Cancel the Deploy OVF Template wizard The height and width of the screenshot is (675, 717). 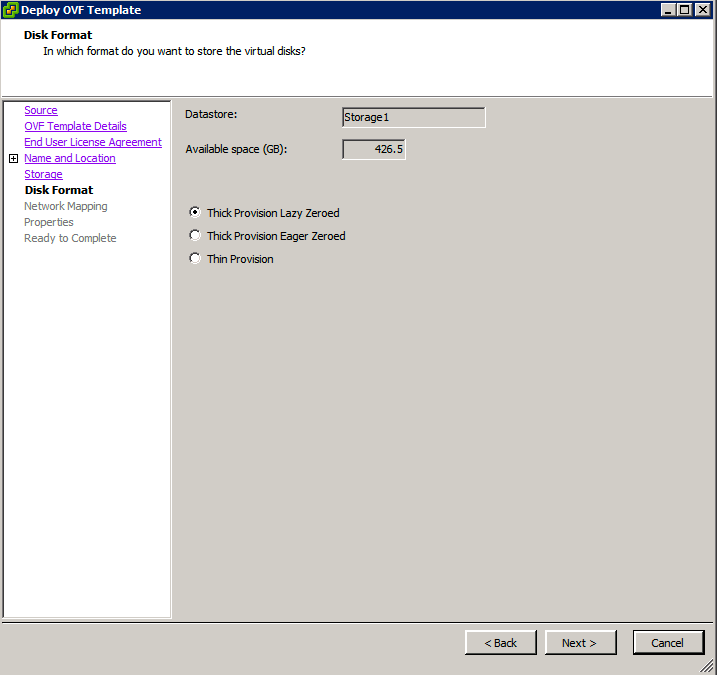[x=668, y=643]
